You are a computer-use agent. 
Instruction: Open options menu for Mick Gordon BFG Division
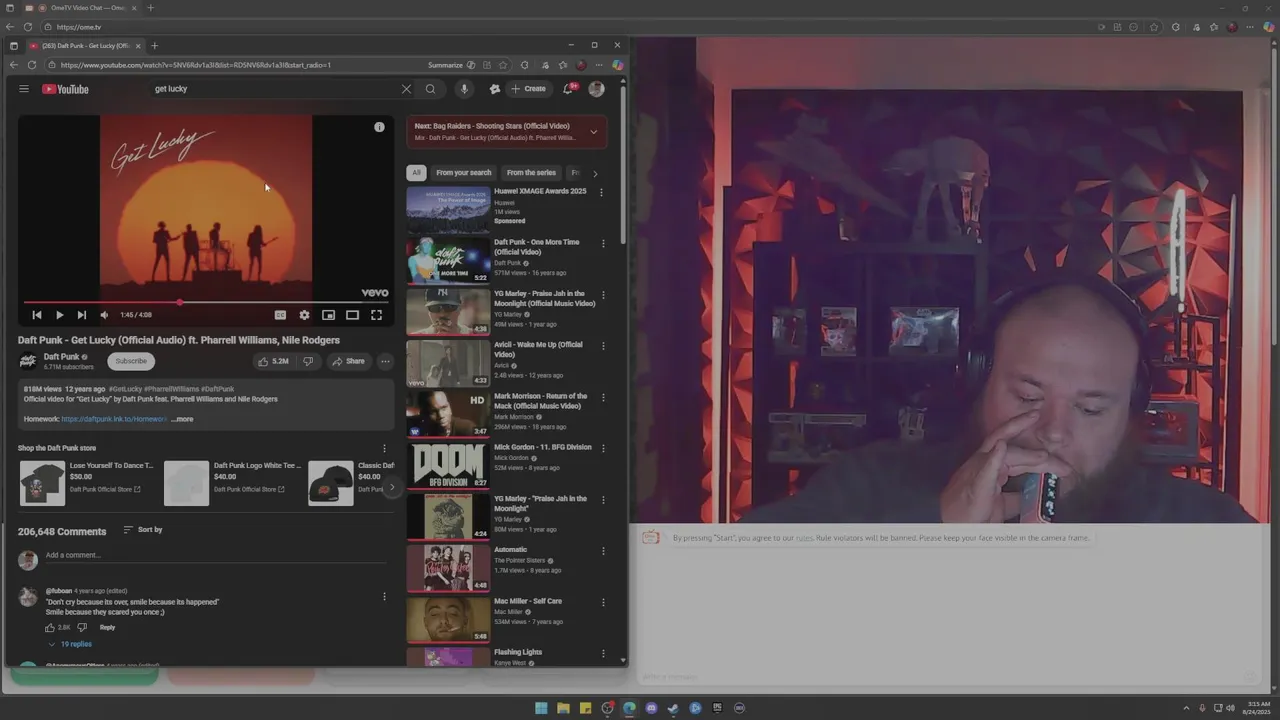(x=602, y=449)
